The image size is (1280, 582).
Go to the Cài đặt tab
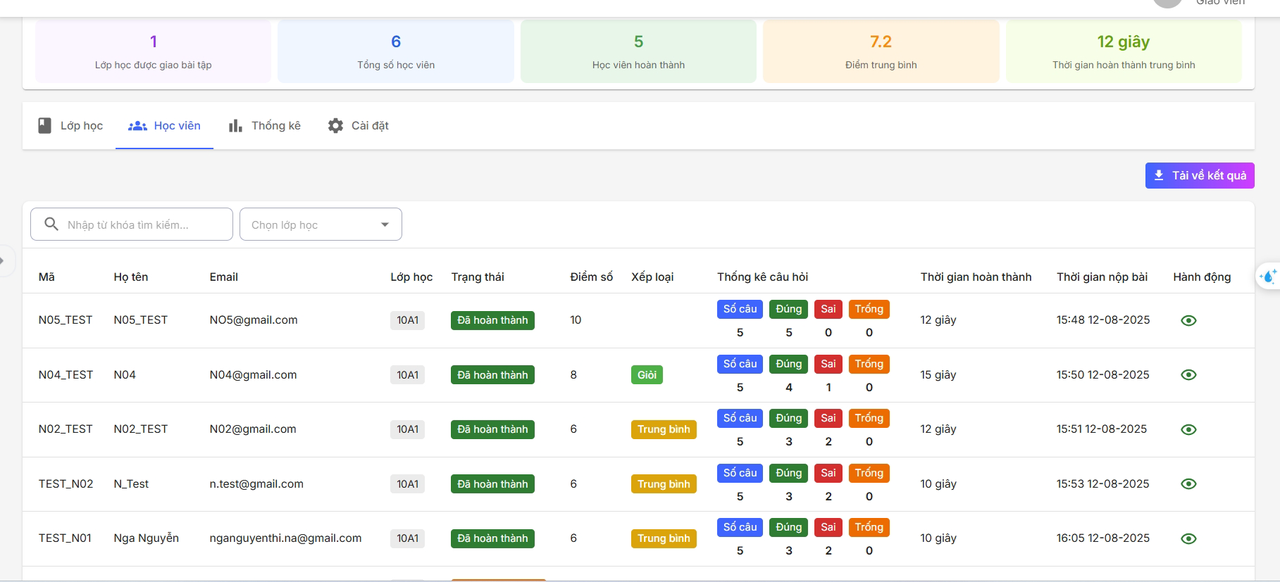pos(358,126)
